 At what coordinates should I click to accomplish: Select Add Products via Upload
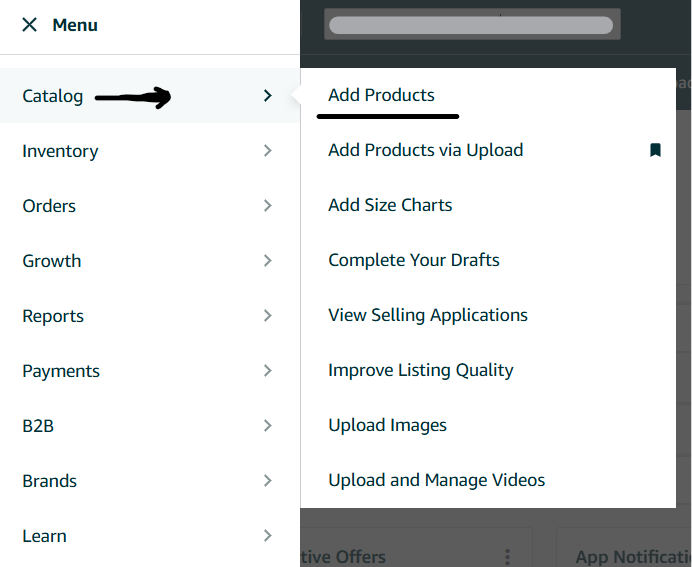(x=425, y=150)
